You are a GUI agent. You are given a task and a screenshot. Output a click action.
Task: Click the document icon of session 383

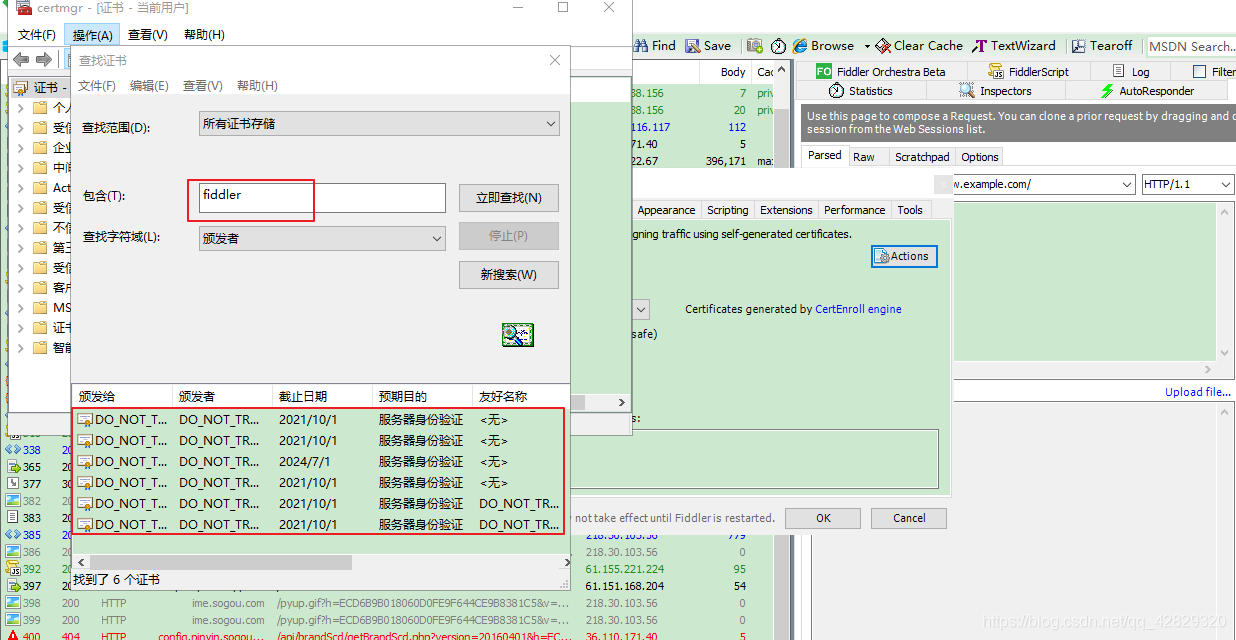click(x=13, y=517)
